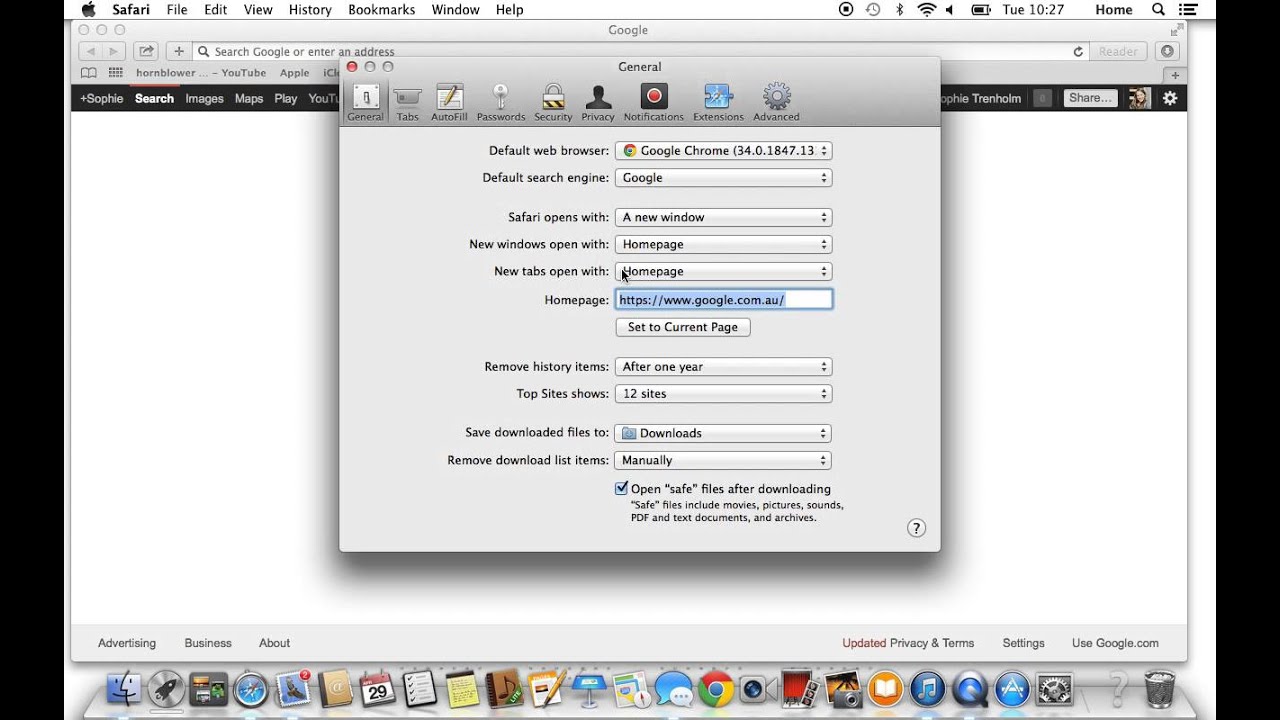The image size is (1280, 720).
Task: Open Remove history items dropdown
Action: click(x=723, y=367)
